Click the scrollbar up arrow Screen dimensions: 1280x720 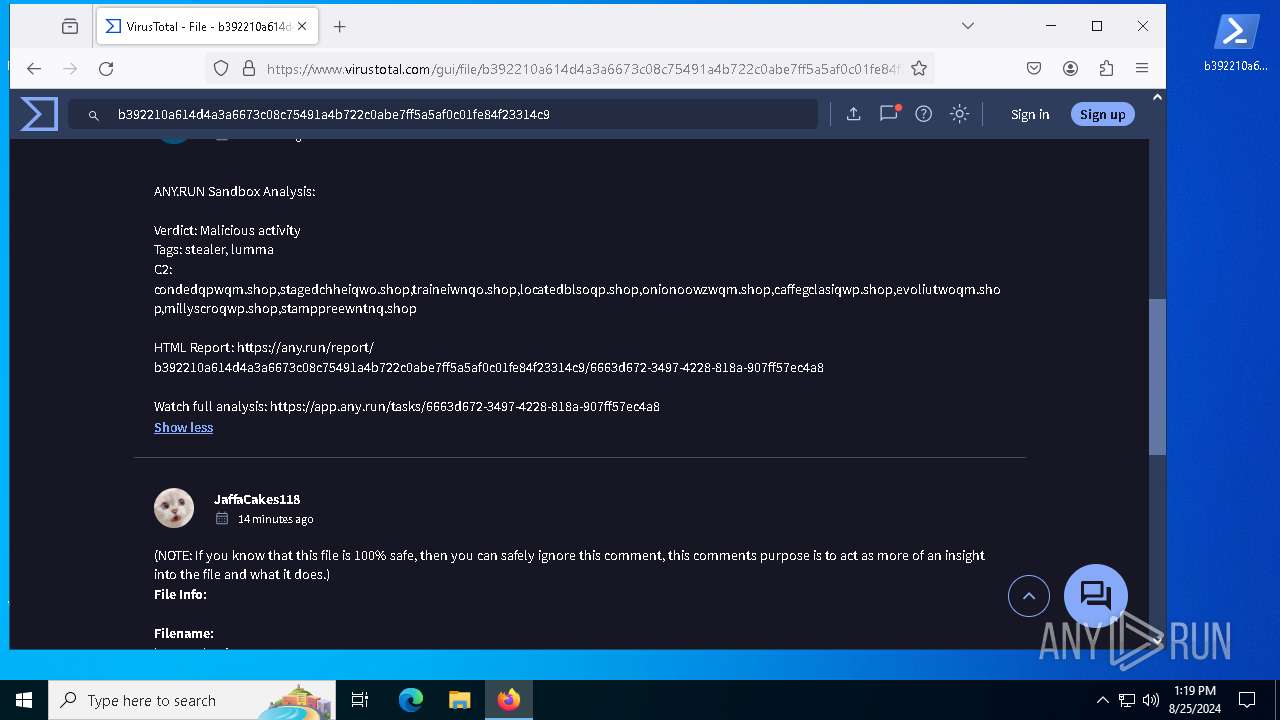pyautogui.click(x=1157, y=97)
